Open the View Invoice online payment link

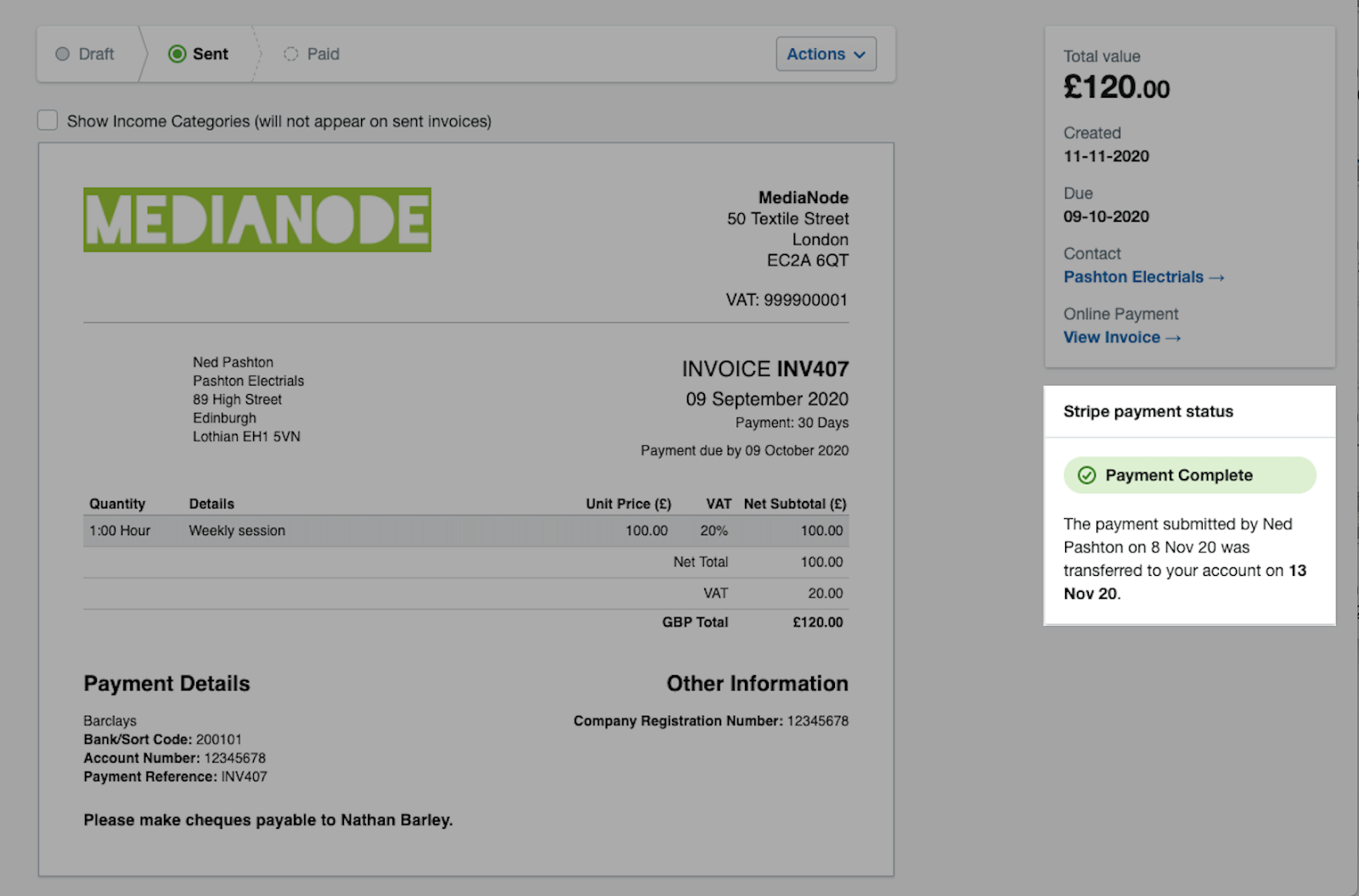[x=1122, y=337]
